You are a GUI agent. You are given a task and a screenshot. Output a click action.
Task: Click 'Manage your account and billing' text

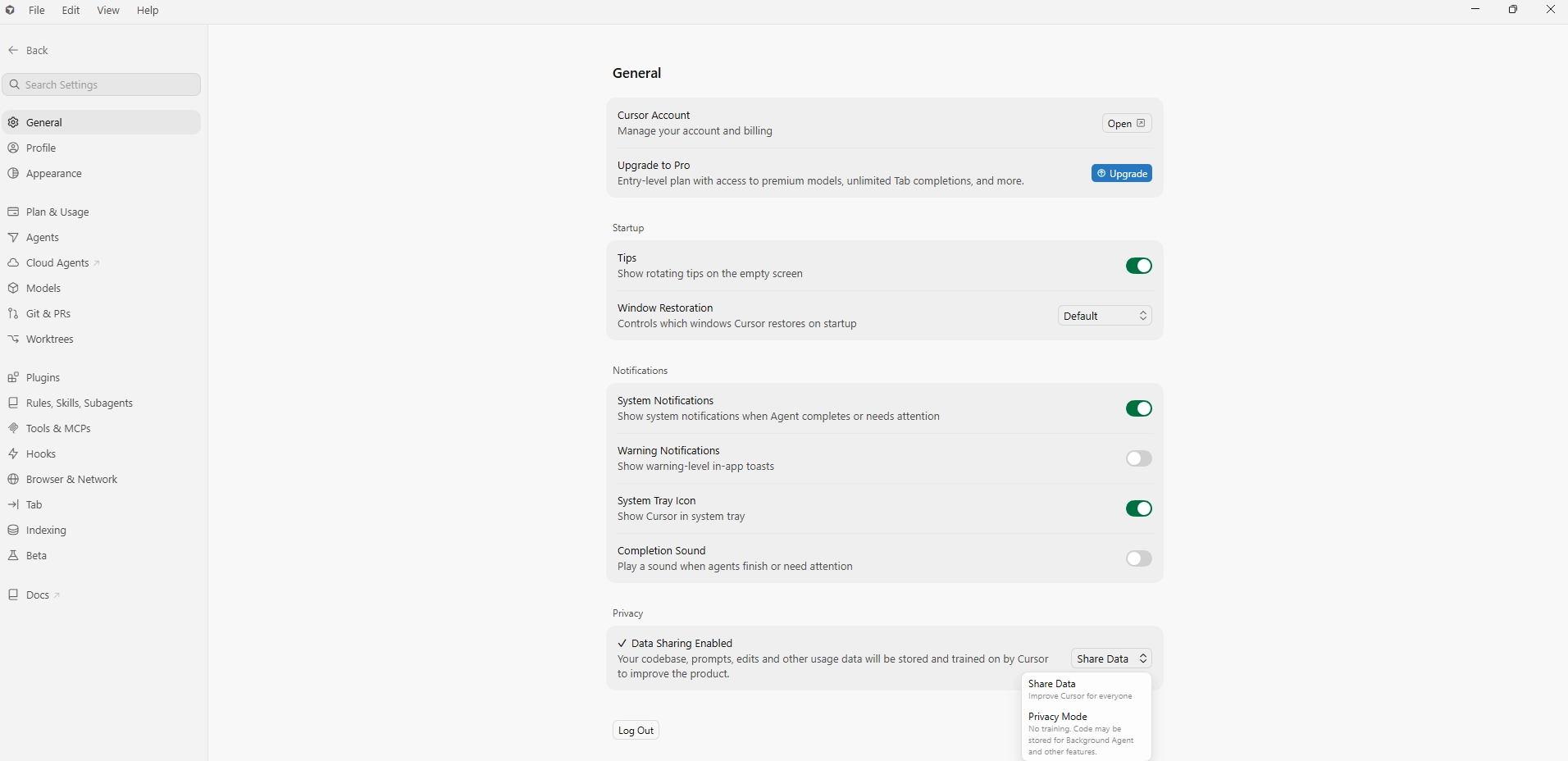695,131
